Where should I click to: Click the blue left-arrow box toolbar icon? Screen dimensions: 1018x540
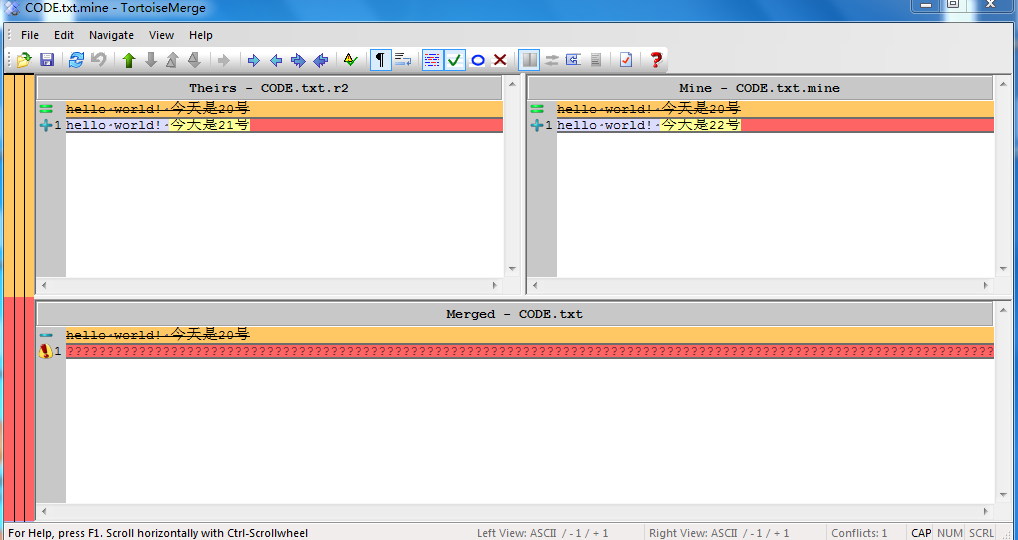tap(573, 60)
